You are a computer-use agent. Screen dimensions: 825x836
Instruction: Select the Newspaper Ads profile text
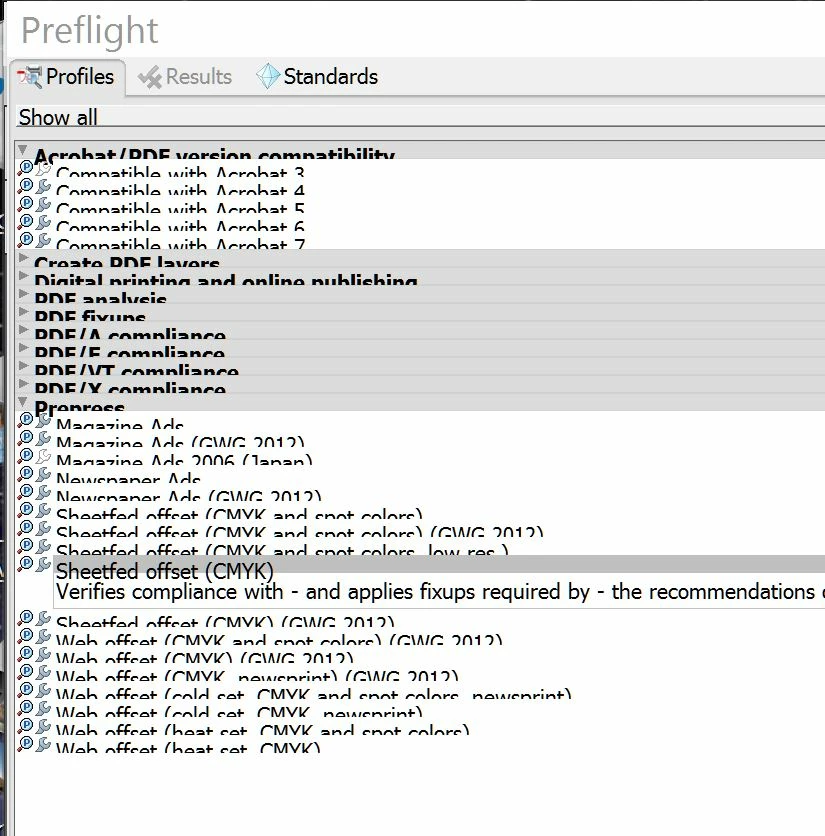tap(128, 479)
